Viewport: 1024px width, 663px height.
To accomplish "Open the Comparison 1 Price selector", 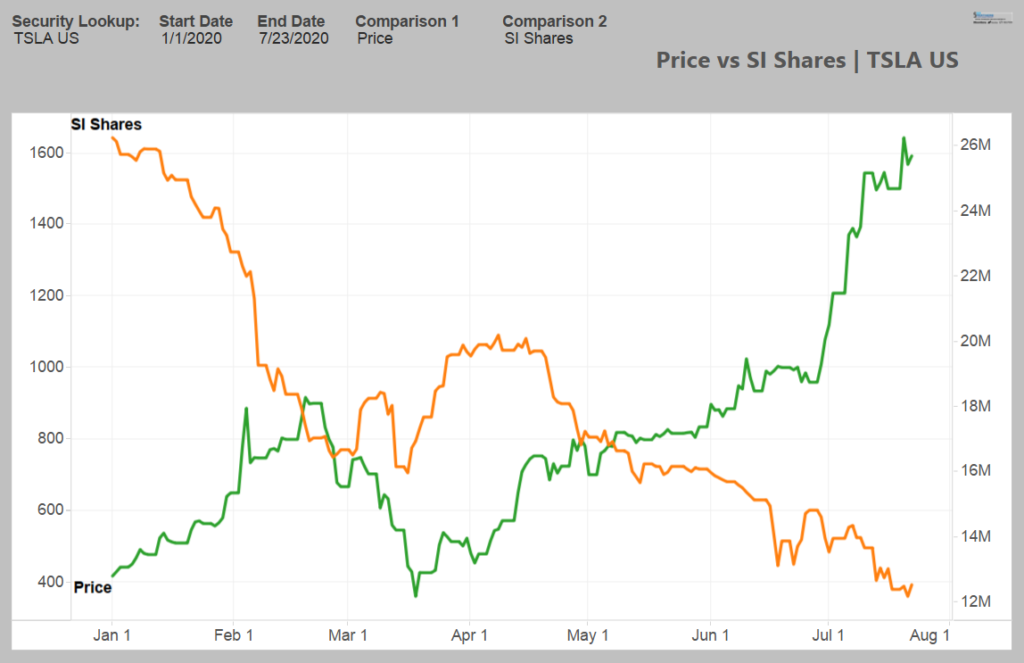I will tap(375, 39).
